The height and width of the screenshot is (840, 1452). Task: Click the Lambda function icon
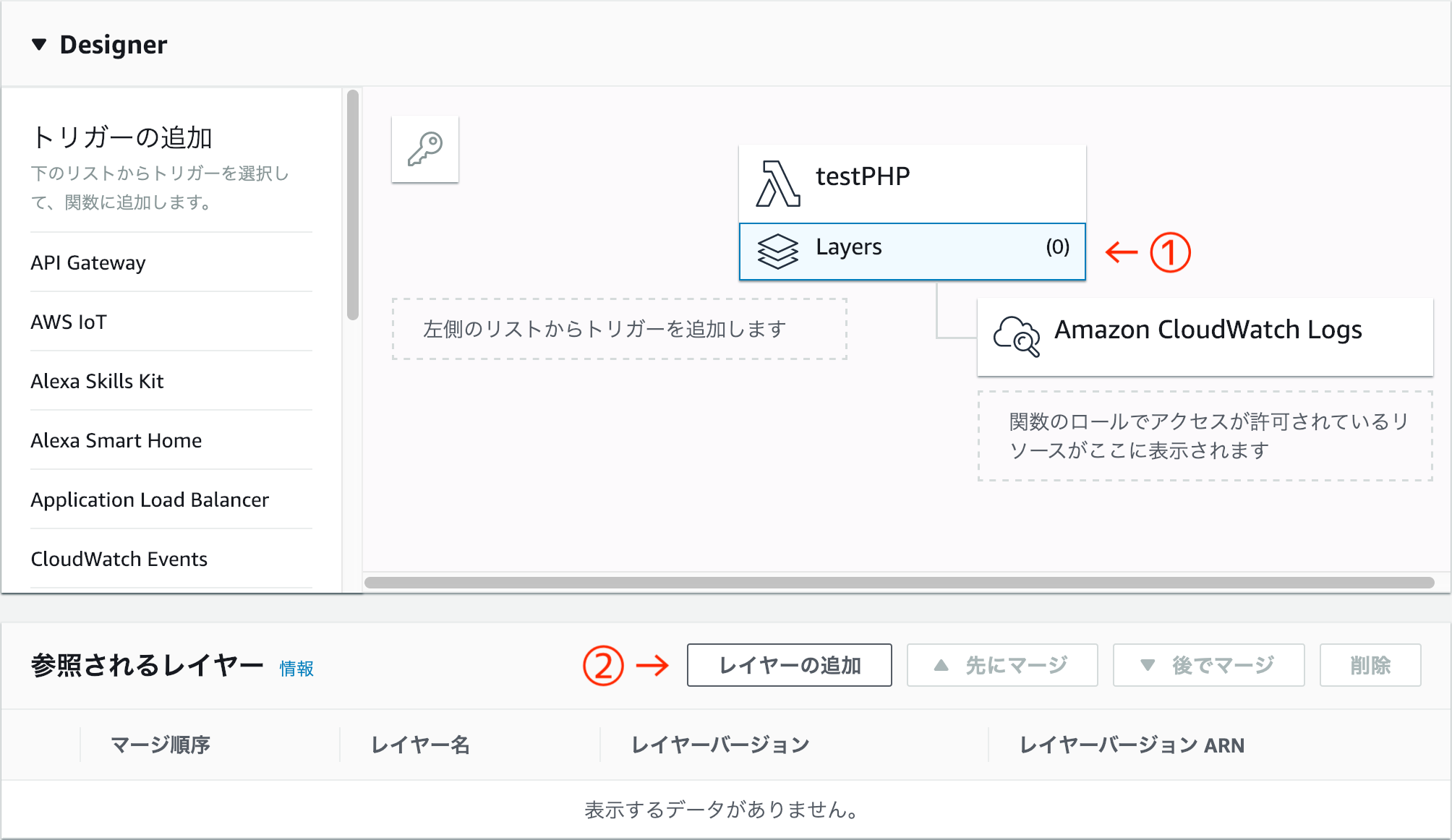coord(777,184)
